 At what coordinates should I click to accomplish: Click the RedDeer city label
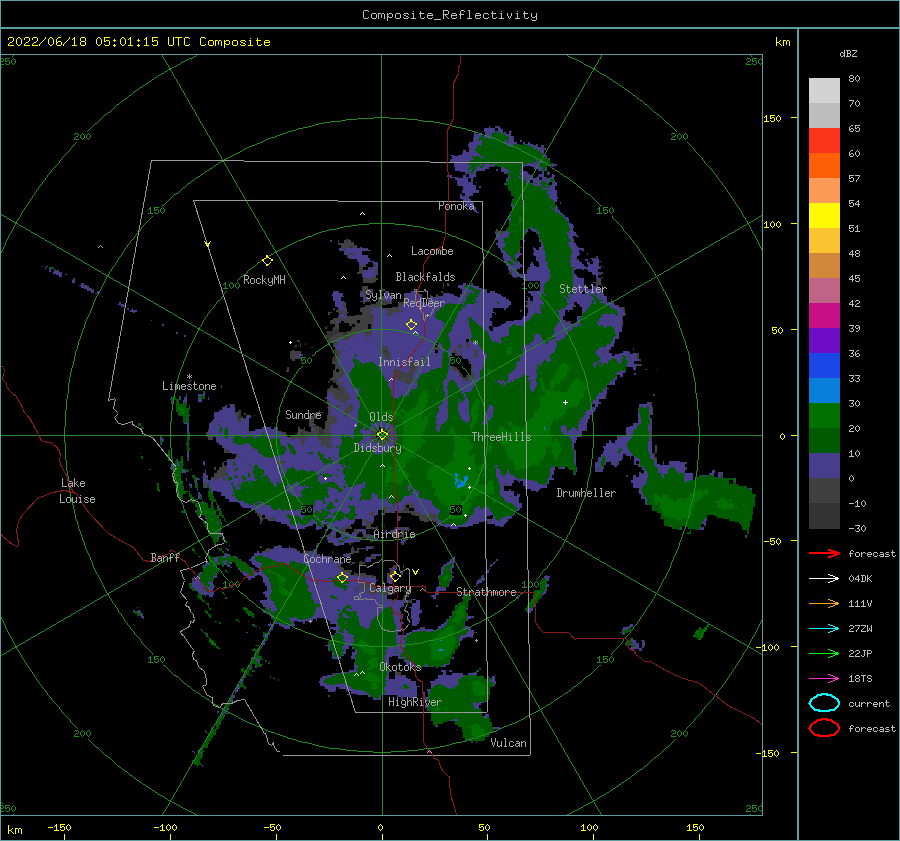click(424, 303)
